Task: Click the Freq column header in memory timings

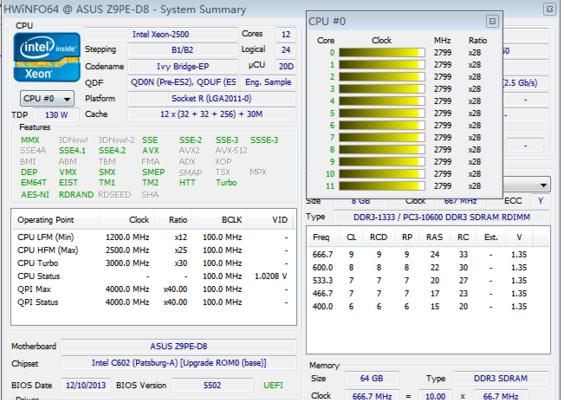Action: (322, 237)
